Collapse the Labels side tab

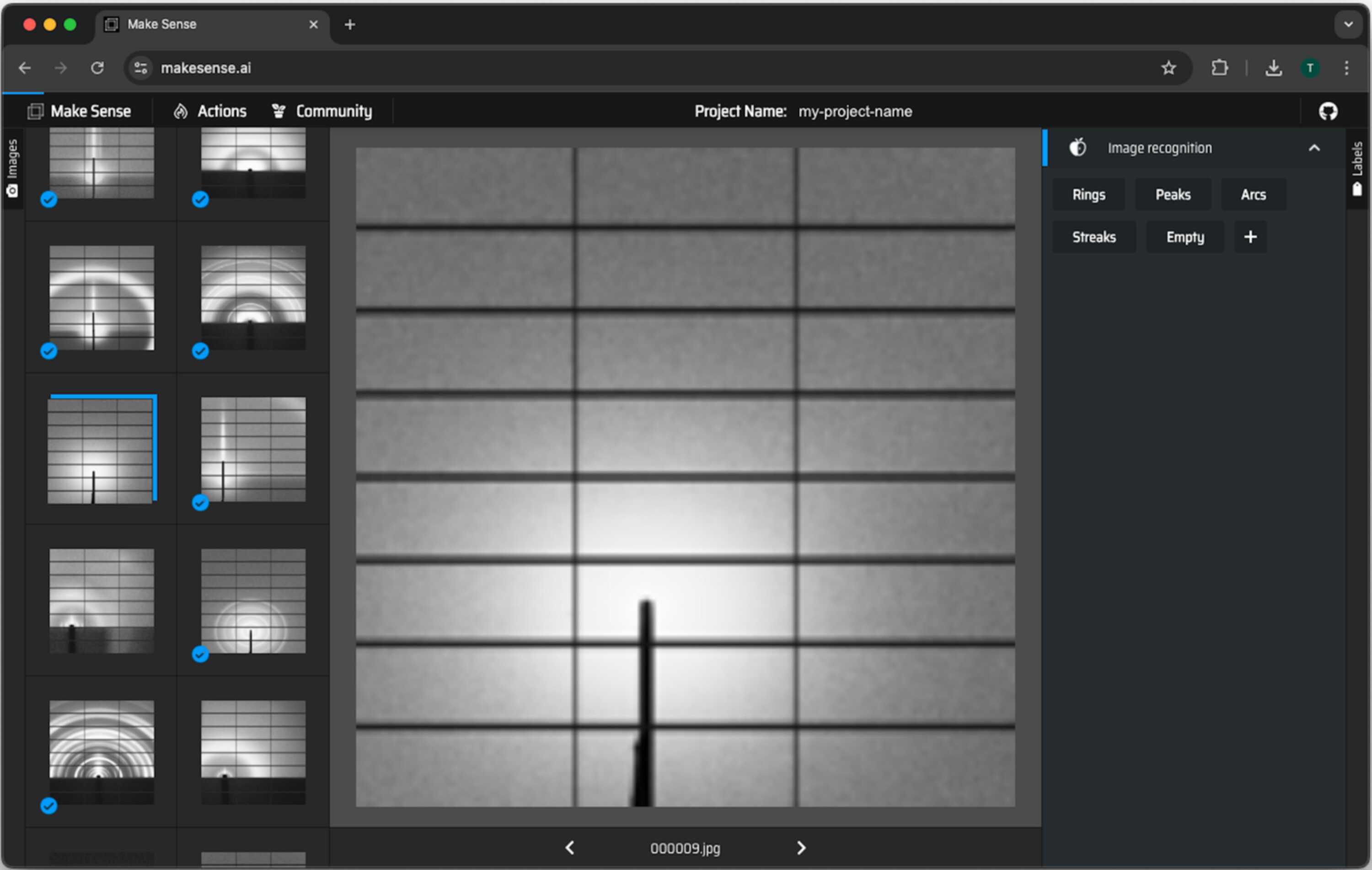[1357, 169]
